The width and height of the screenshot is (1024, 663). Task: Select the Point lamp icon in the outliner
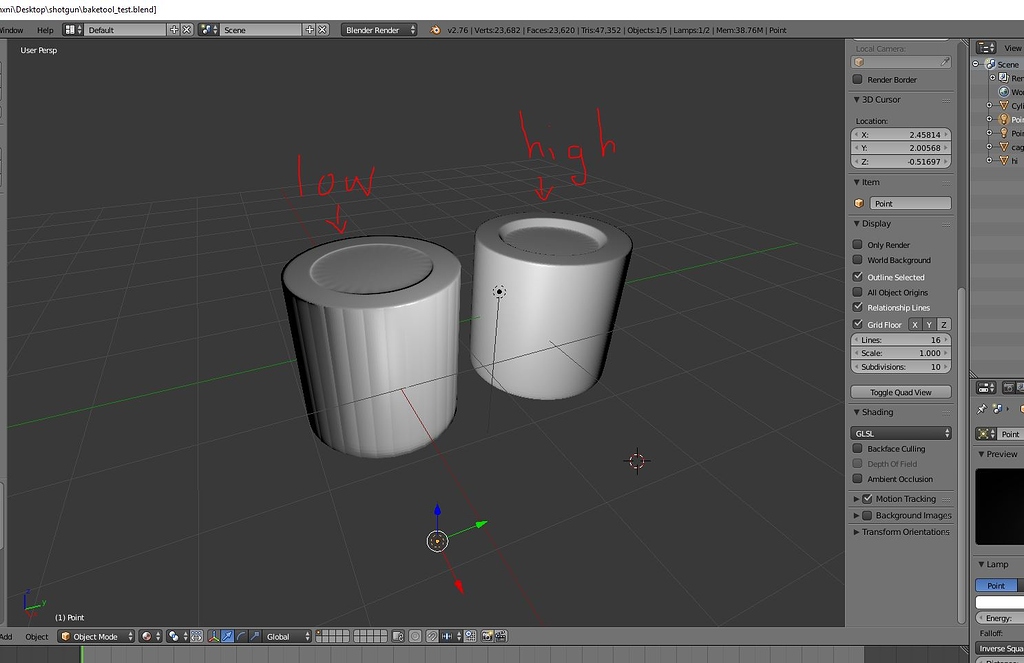pos(1004,119)
